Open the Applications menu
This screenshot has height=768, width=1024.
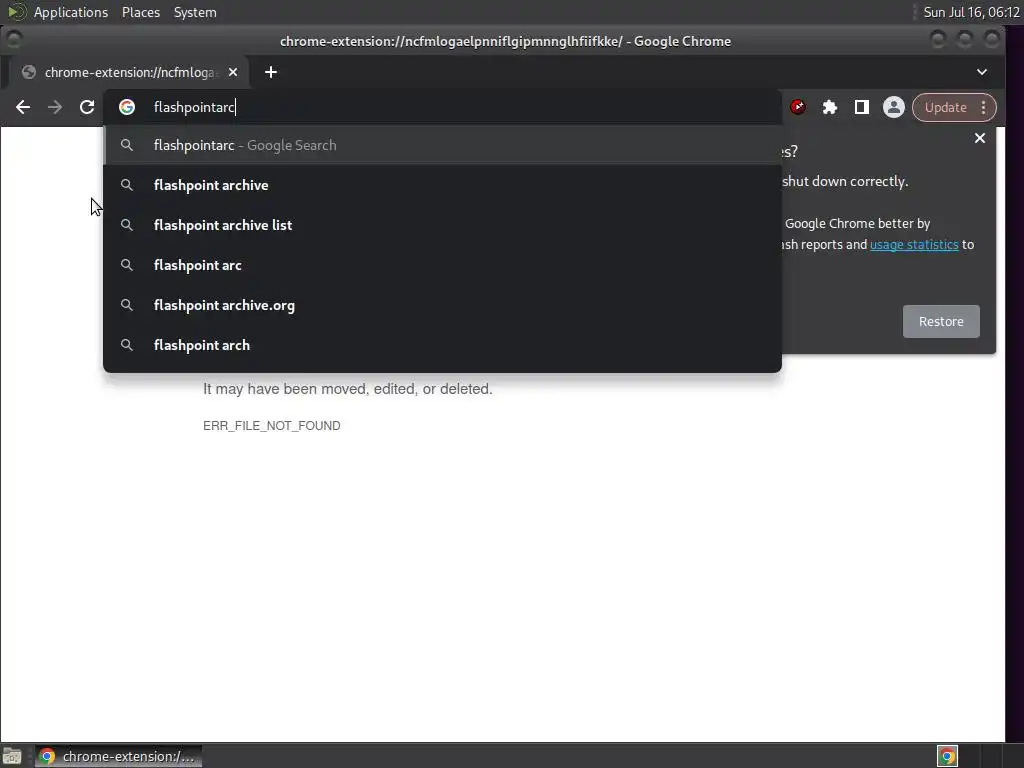(71, 12)
